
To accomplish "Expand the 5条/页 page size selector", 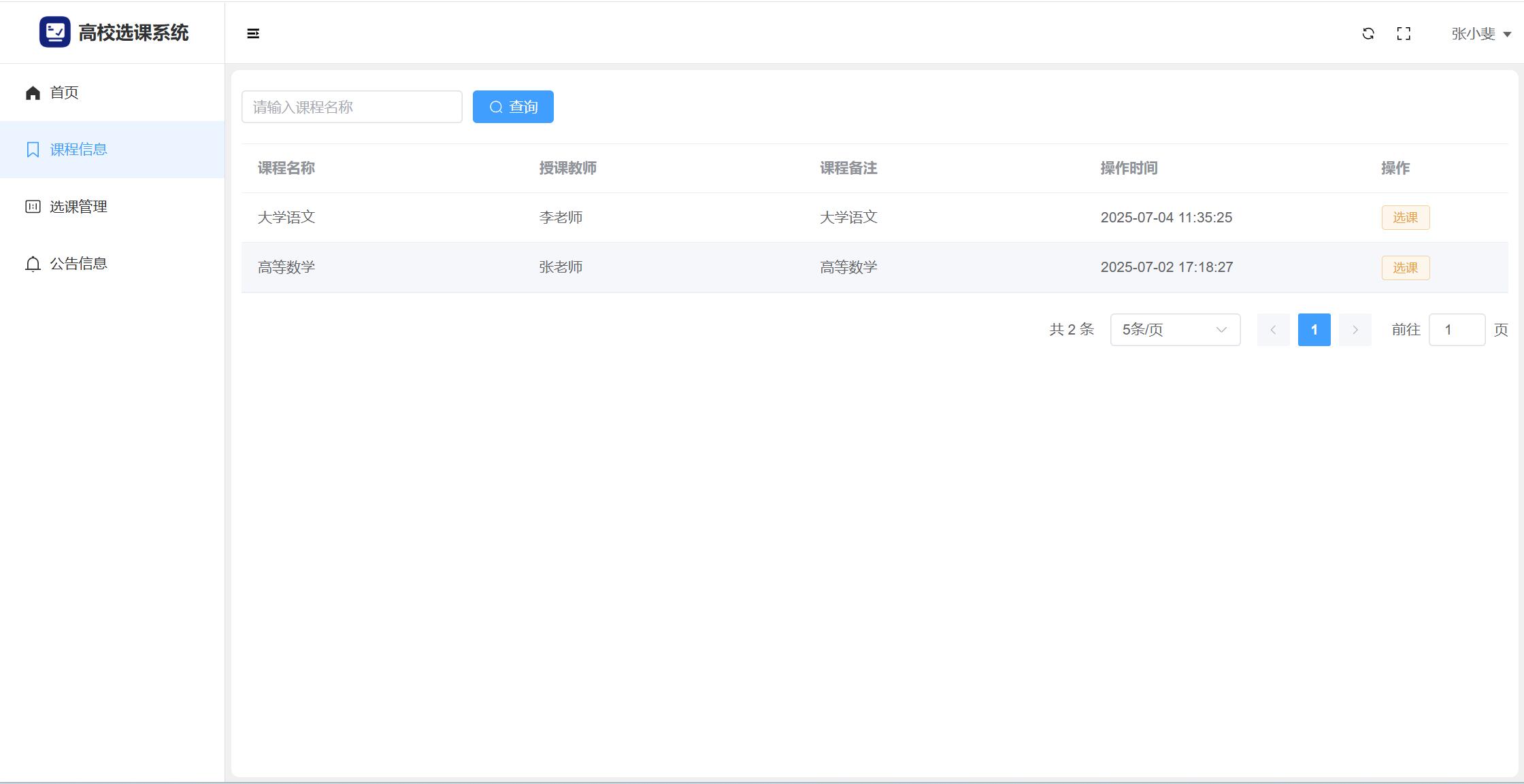I will [x=1175, y=330].
